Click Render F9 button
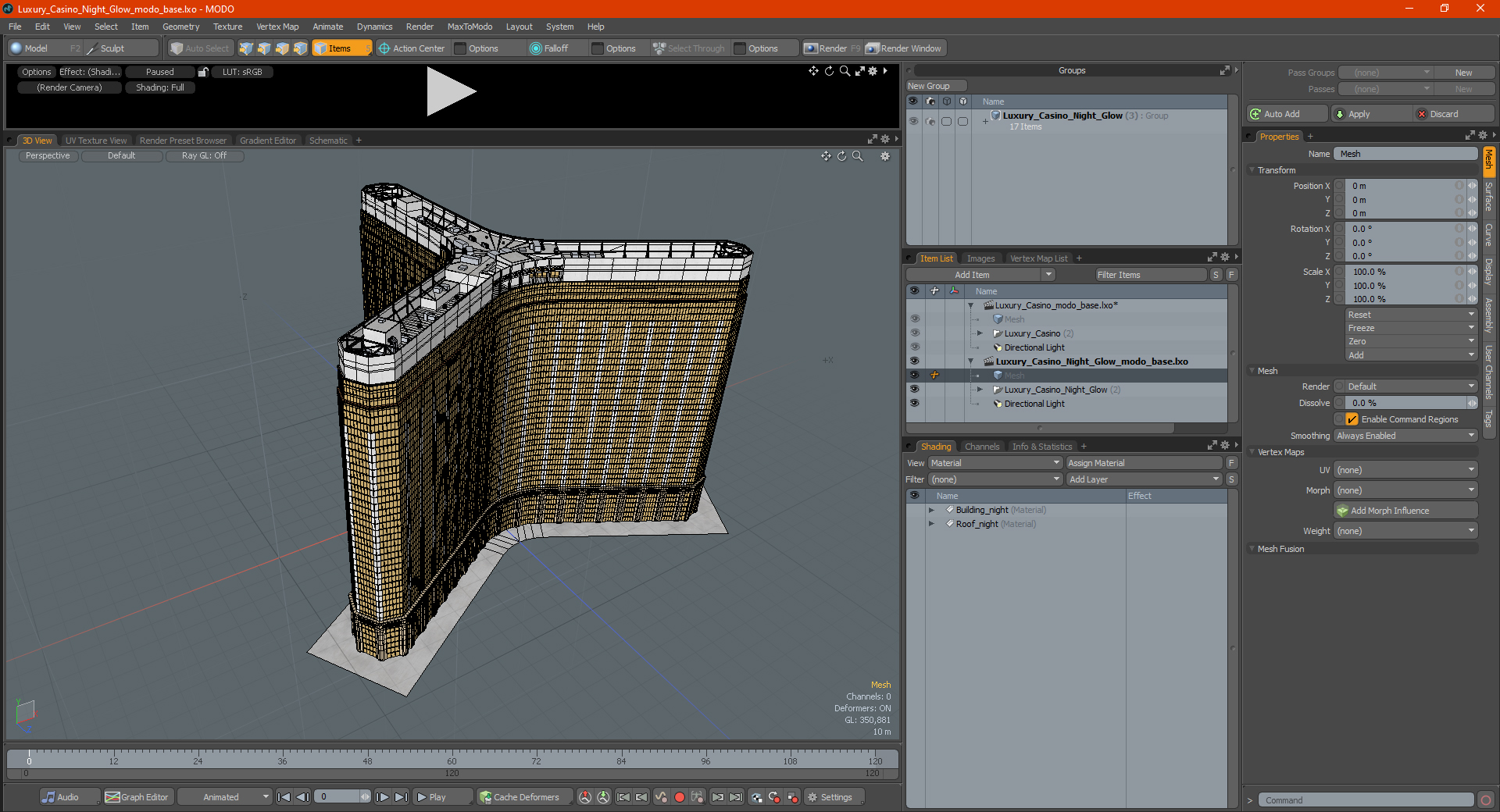1500x812 pixels. click(x=832, y=48)
